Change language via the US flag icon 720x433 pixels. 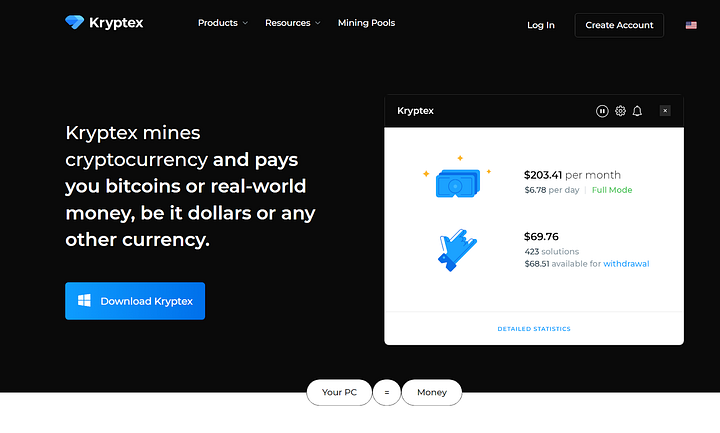[x=691, y=25]
